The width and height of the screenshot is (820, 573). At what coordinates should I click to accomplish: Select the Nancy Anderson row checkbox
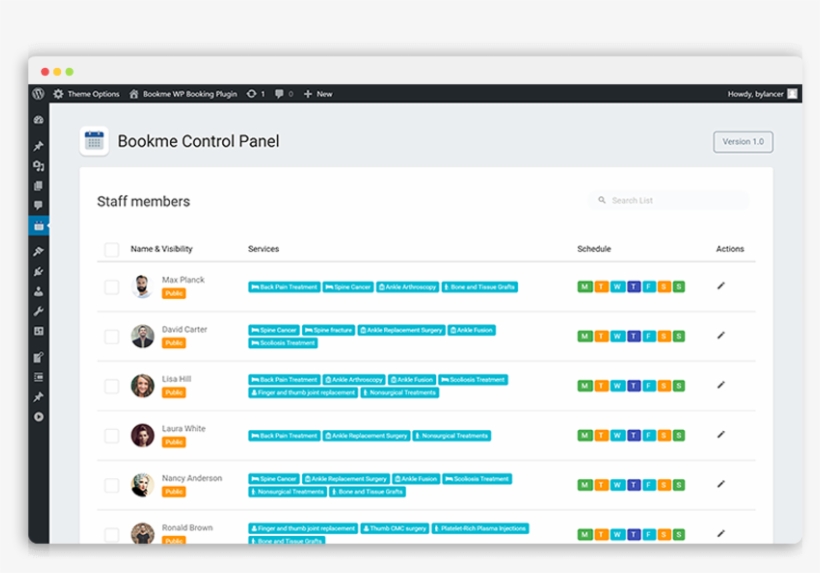point(111,485)
